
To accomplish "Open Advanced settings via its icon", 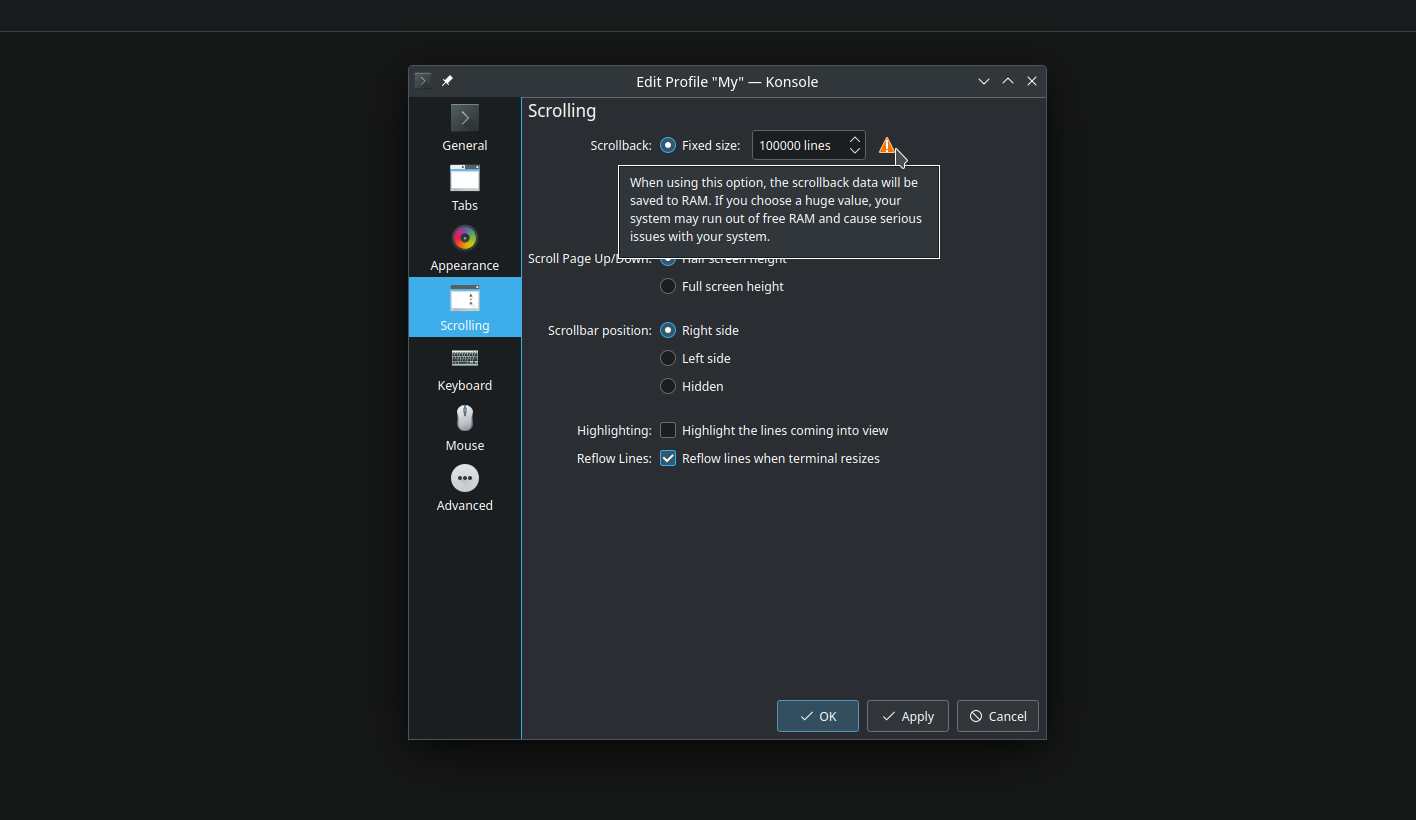I will (x=464, y=478).
